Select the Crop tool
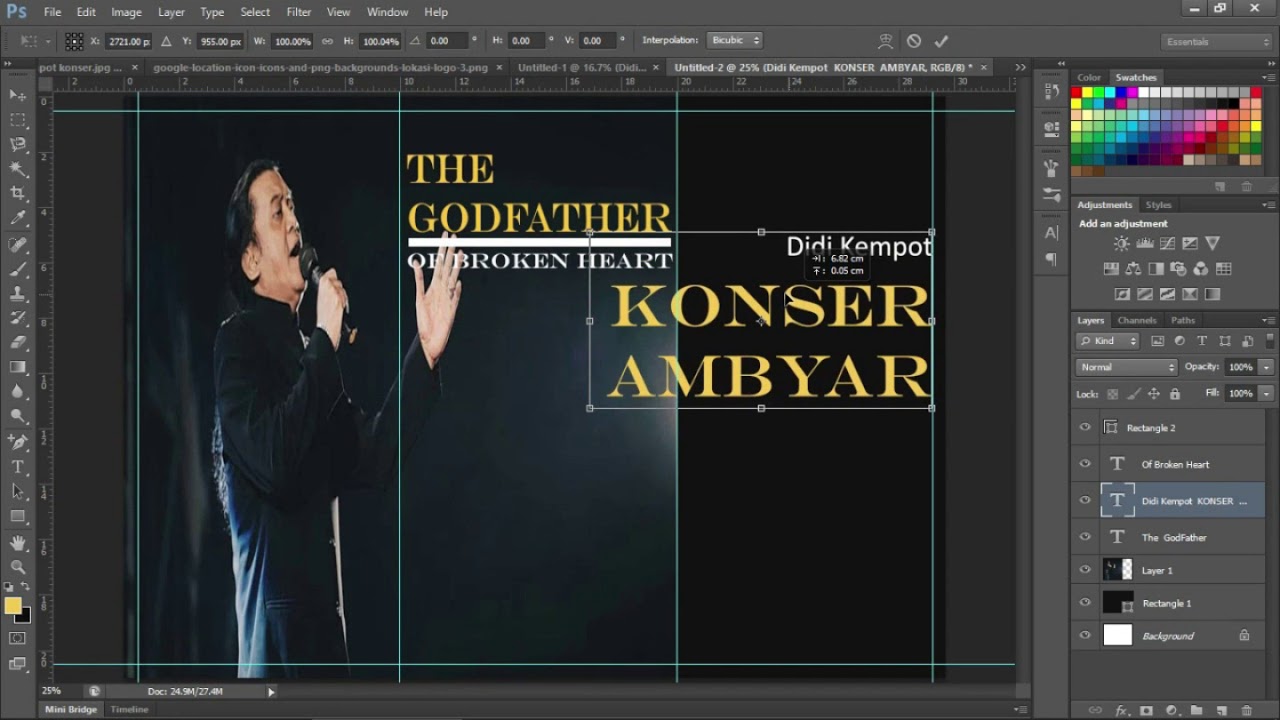Viewport: 1280px width, 720px height. [x=18, y=194]
